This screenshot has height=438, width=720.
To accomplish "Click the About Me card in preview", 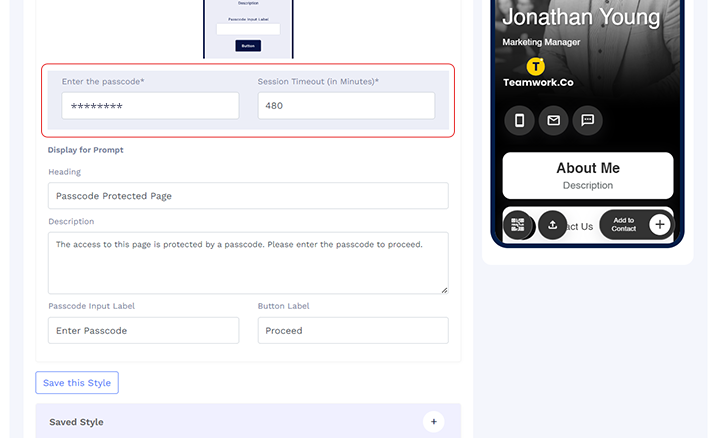I will 588,175.
